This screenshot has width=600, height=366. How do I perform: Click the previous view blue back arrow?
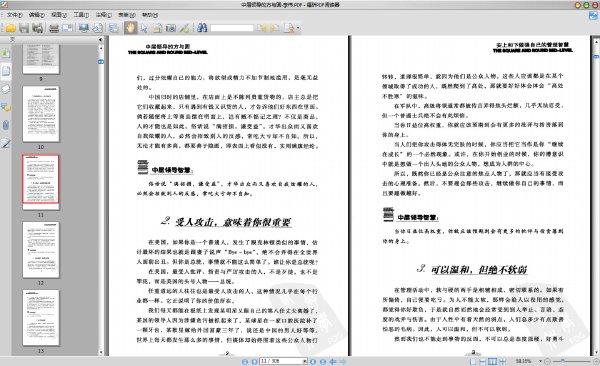333,361
